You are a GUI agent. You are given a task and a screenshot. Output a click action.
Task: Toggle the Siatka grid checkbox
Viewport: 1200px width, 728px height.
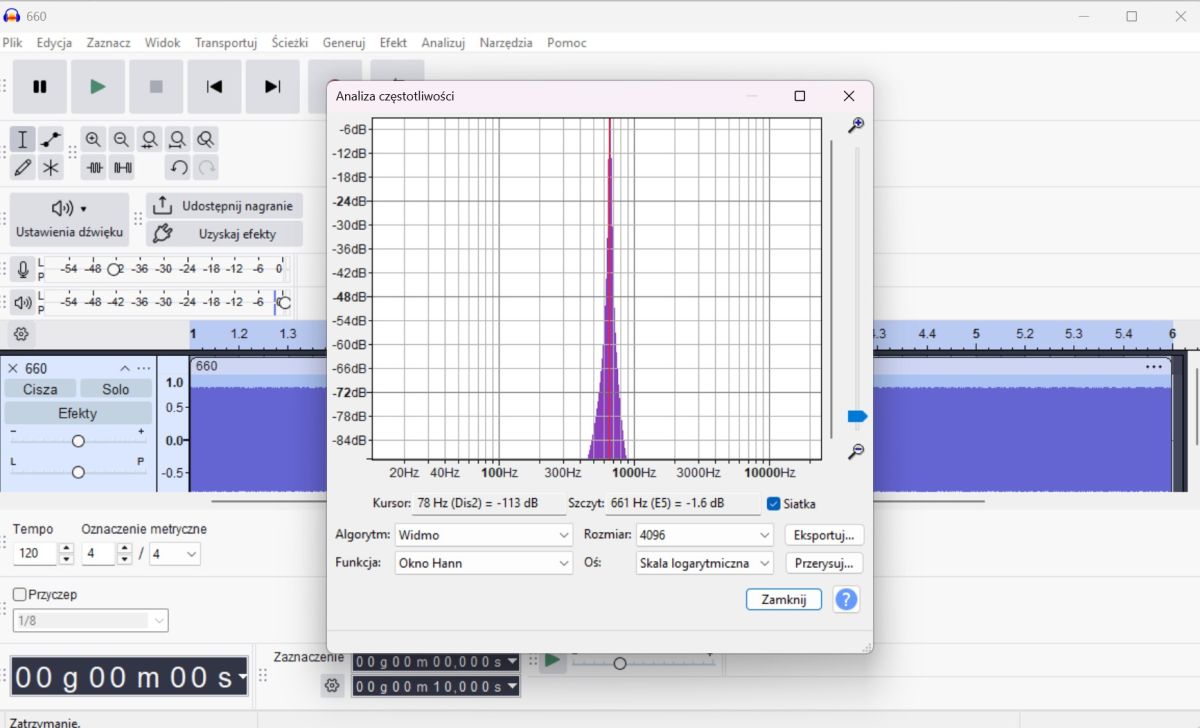point(773,504)
